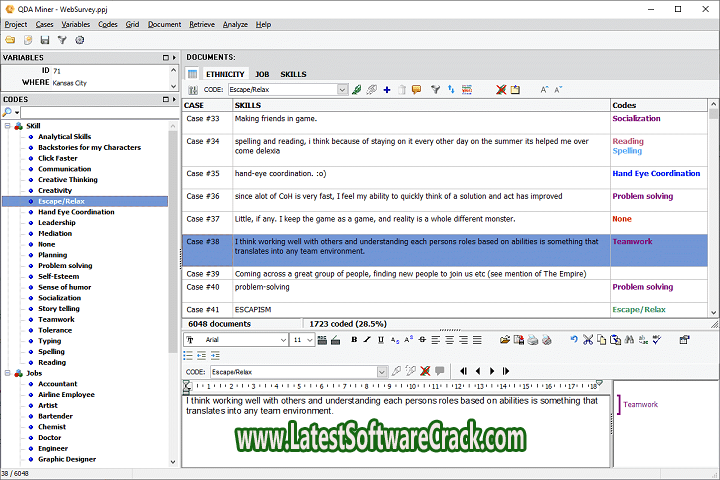Collapse the Skill category in codes tree

point(8,126)
